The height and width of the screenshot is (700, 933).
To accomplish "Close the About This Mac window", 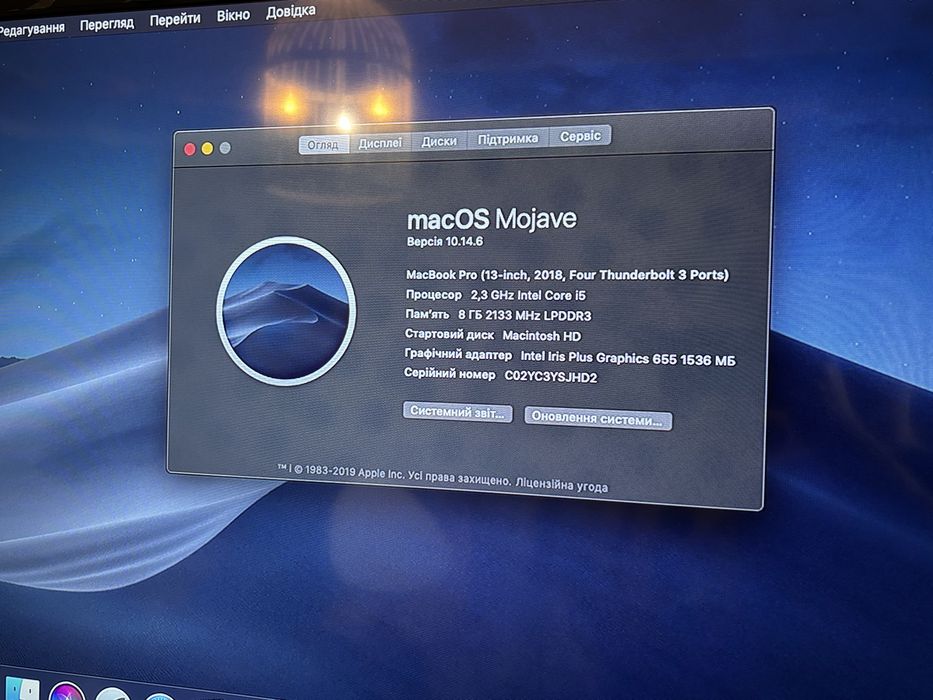I will click(x=190, y=149).
